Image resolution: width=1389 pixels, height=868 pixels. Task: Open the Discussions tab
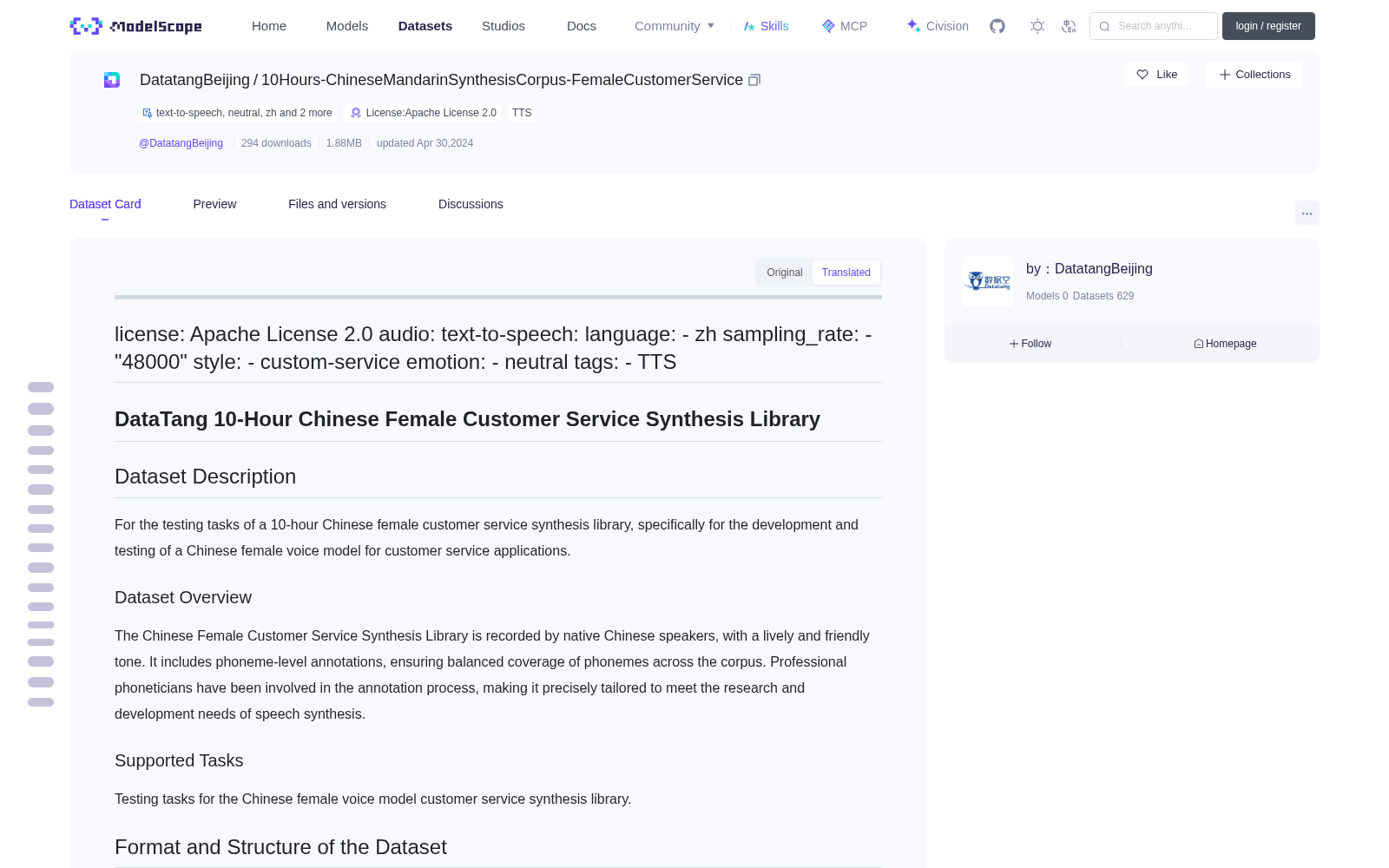[x=471, y=204]
